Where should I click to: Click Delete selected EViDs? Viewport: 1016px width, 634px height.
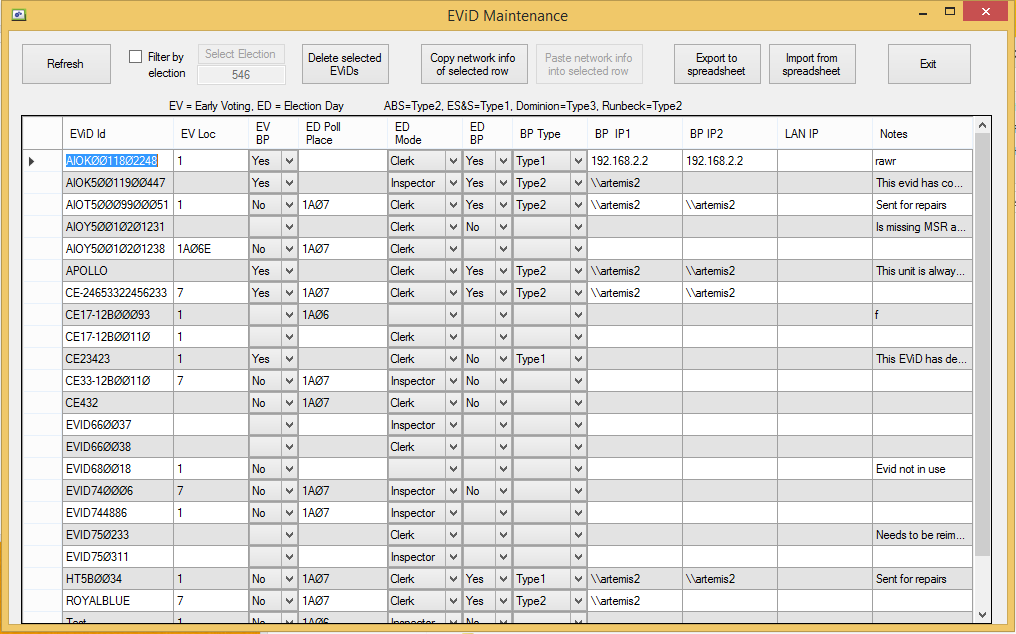point(345,64)
